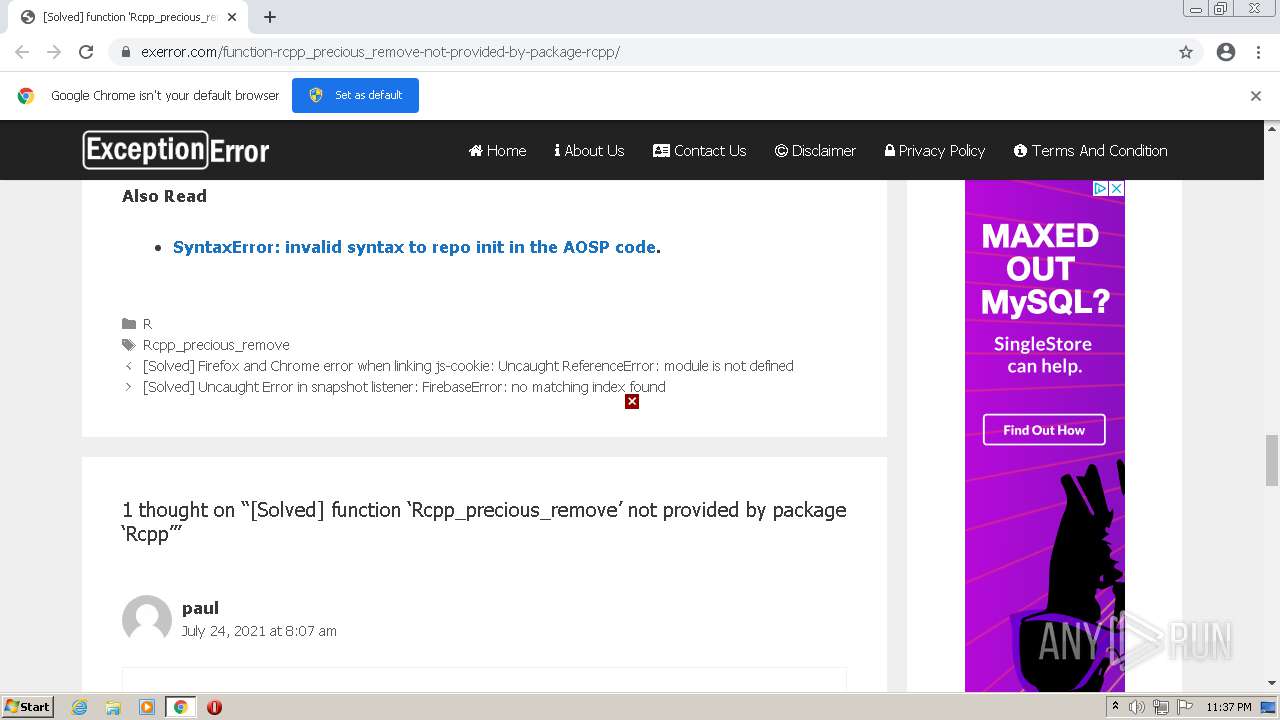Open Terms And Condition menu item

pos(1090,150)
